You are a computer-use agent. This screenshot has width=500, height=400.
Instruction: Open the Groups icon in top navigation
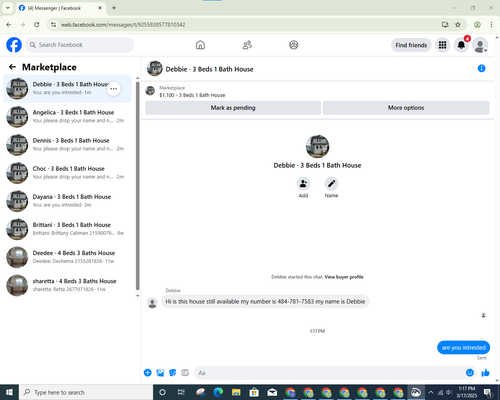tap(294, 45)
